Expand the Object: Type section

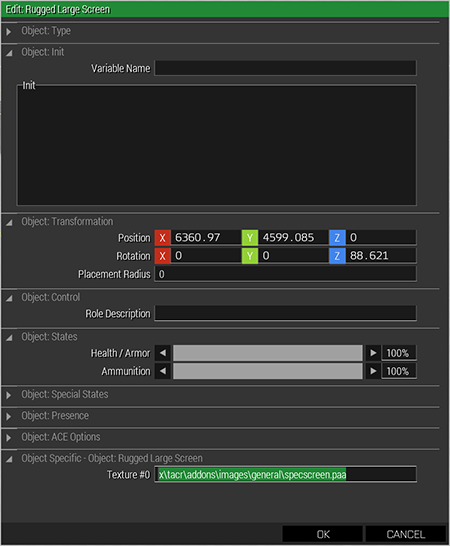click(x=9, y=32)
